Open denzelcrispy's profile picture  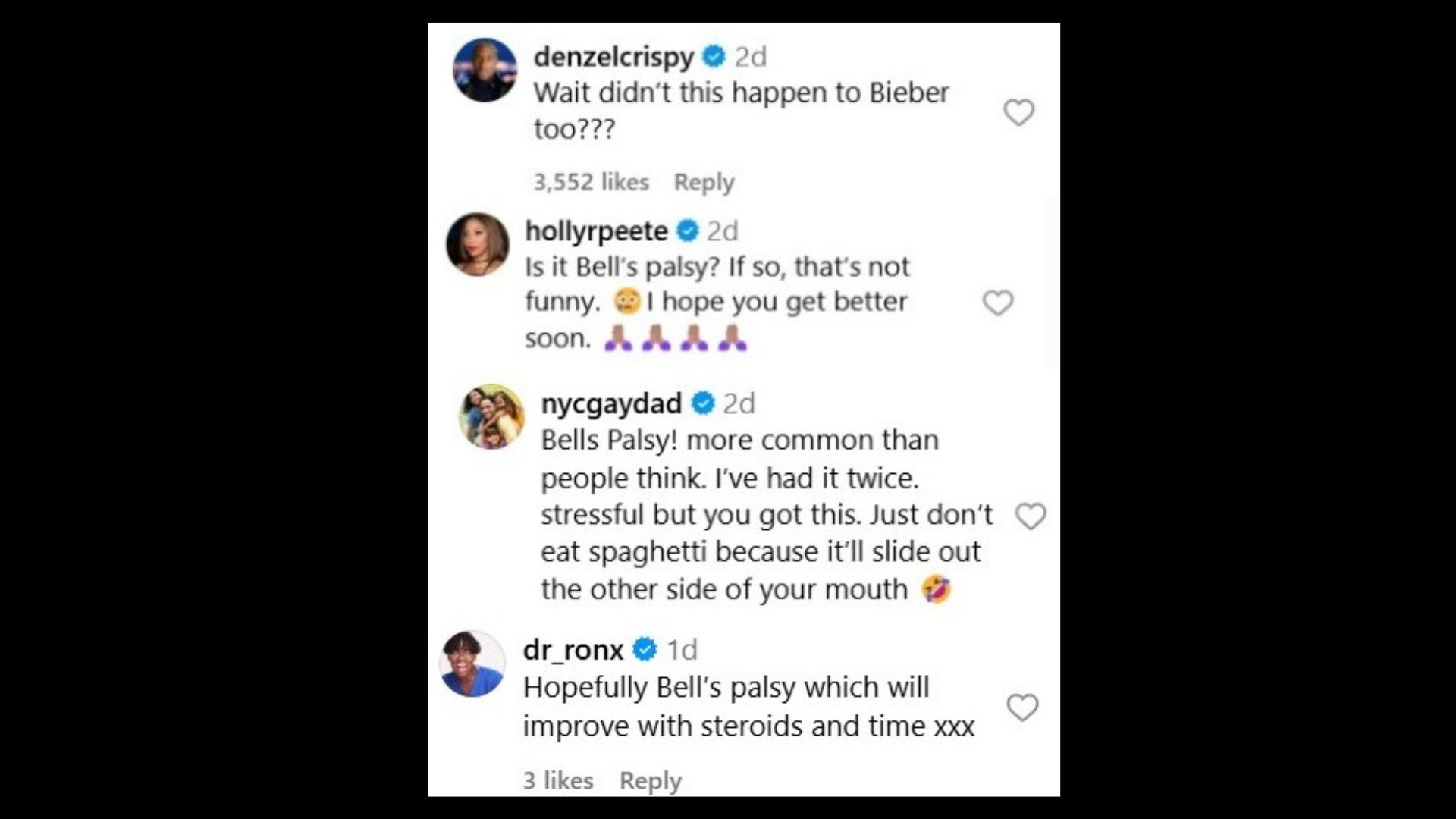click(485, 70)
